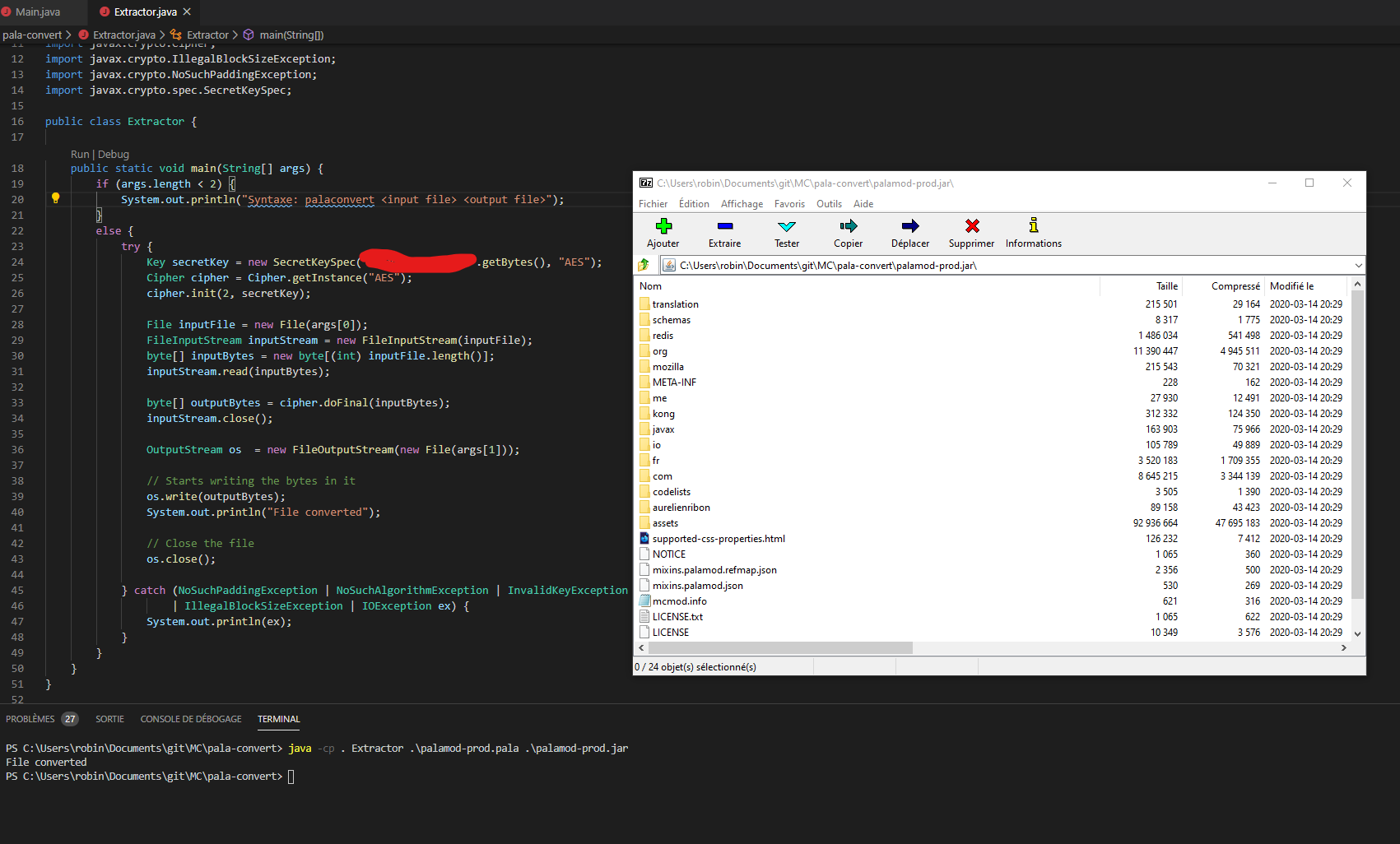Click the META-INF folder icon
This screenshot has width=1400, height=844.
(x=644, y=382)
